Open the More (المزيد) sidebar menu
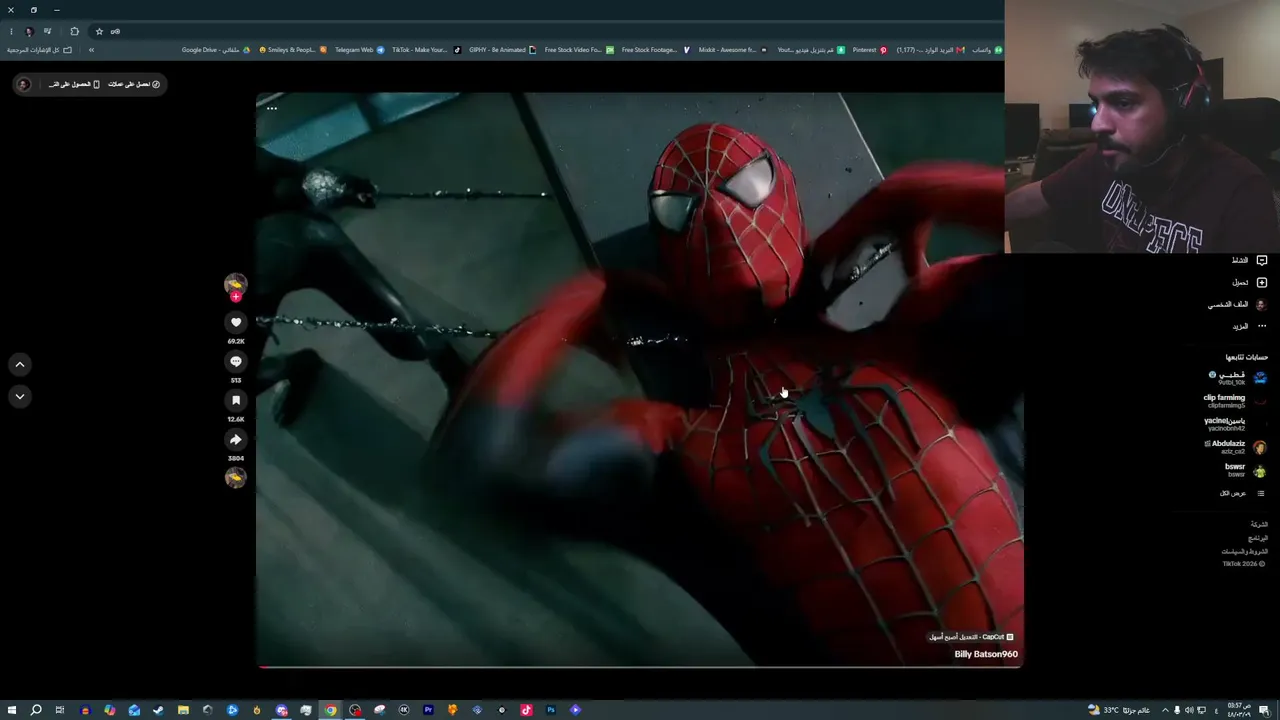The width and height of the screenshot is (1280, 720). 1249,326
